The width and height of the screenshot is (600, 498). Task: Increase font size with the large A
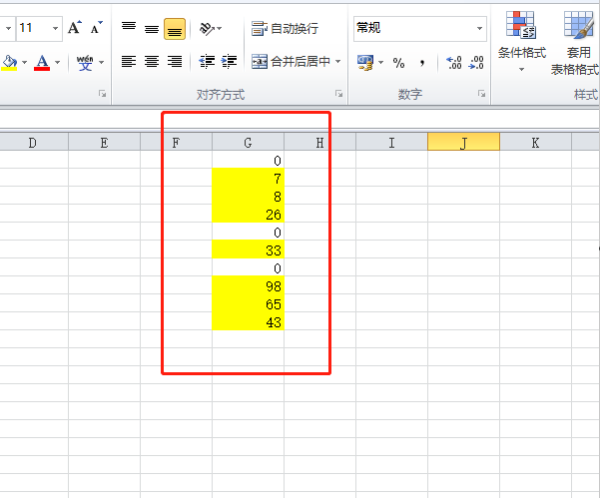click(74, 28)
